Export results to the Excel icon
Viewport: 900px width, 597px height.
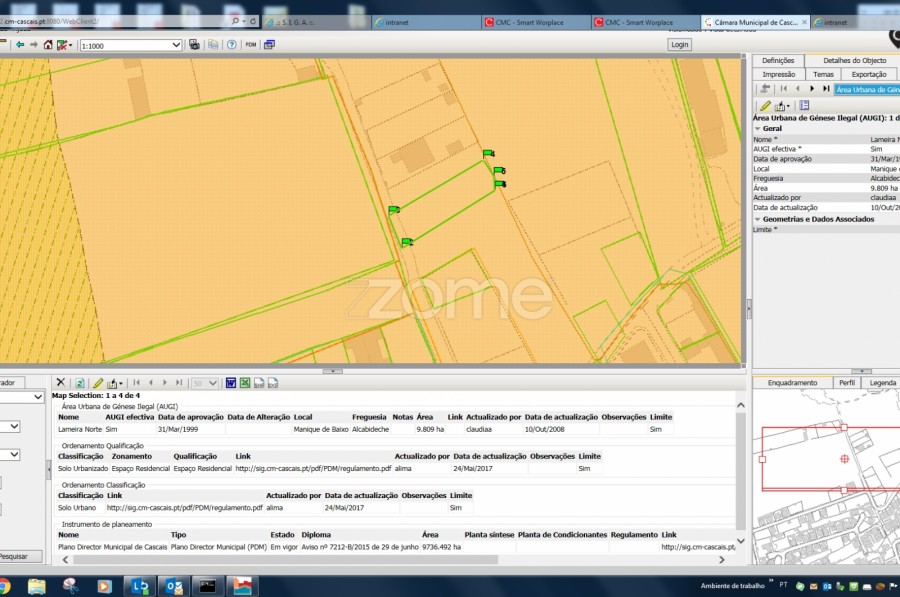245,383
